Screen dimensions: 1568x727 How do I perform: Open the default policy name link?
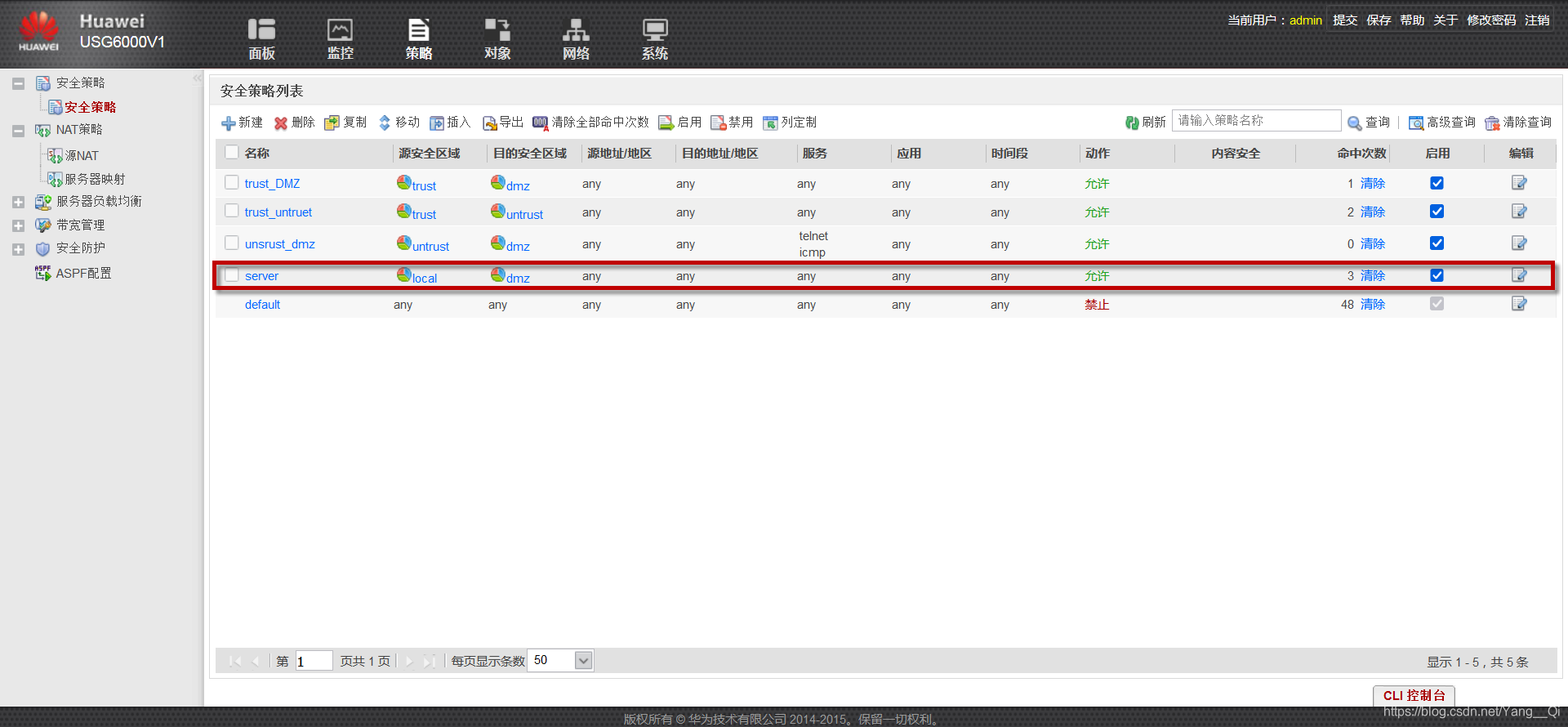pos(262,305)
